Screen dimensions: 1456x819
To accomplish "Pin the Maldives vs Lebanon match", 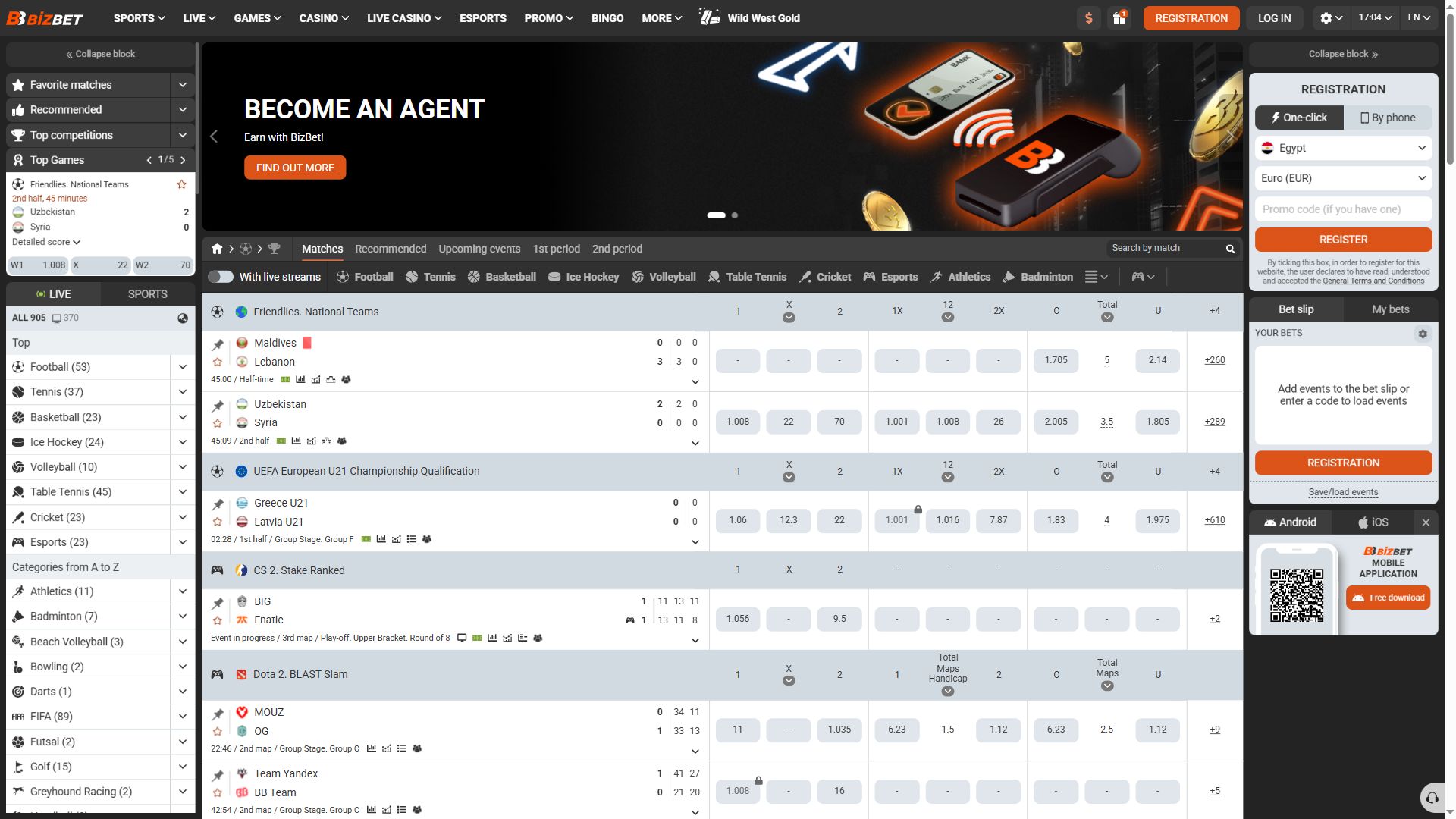I will pos(218,344).
